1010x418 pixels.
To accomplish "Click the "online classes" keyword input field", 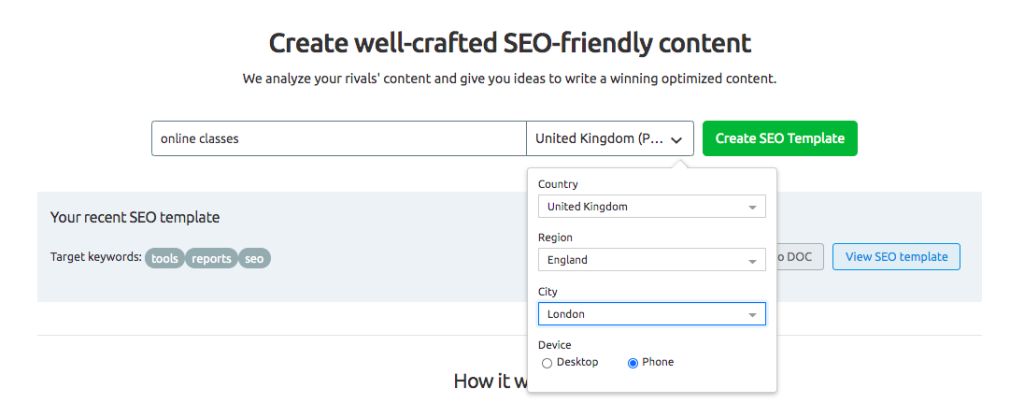I will pyautogui.click(x=338, y=139).
